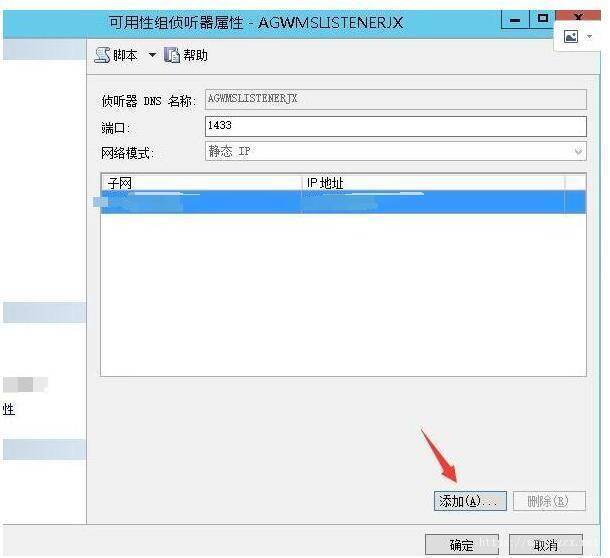Click the port field showing 1433
The image size is (610, 558).
click(396, 126)
